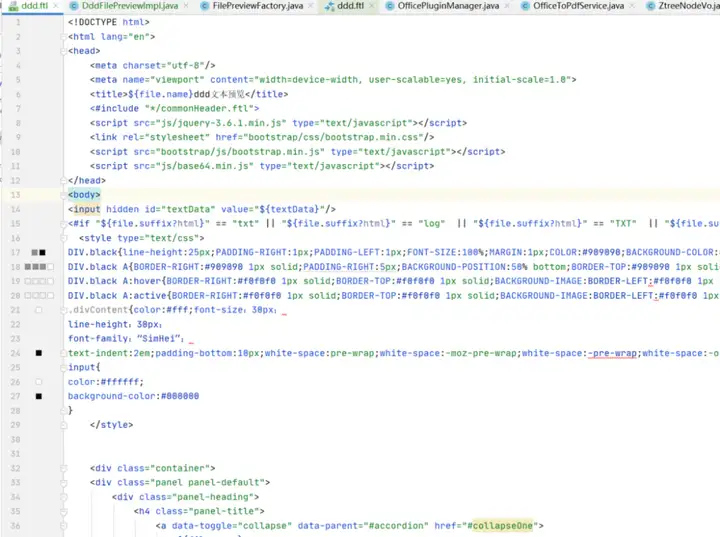Viewport: 720px width, 537px height.
Task: Click the meta charset="utf-8" line
Action: point(152,65)
